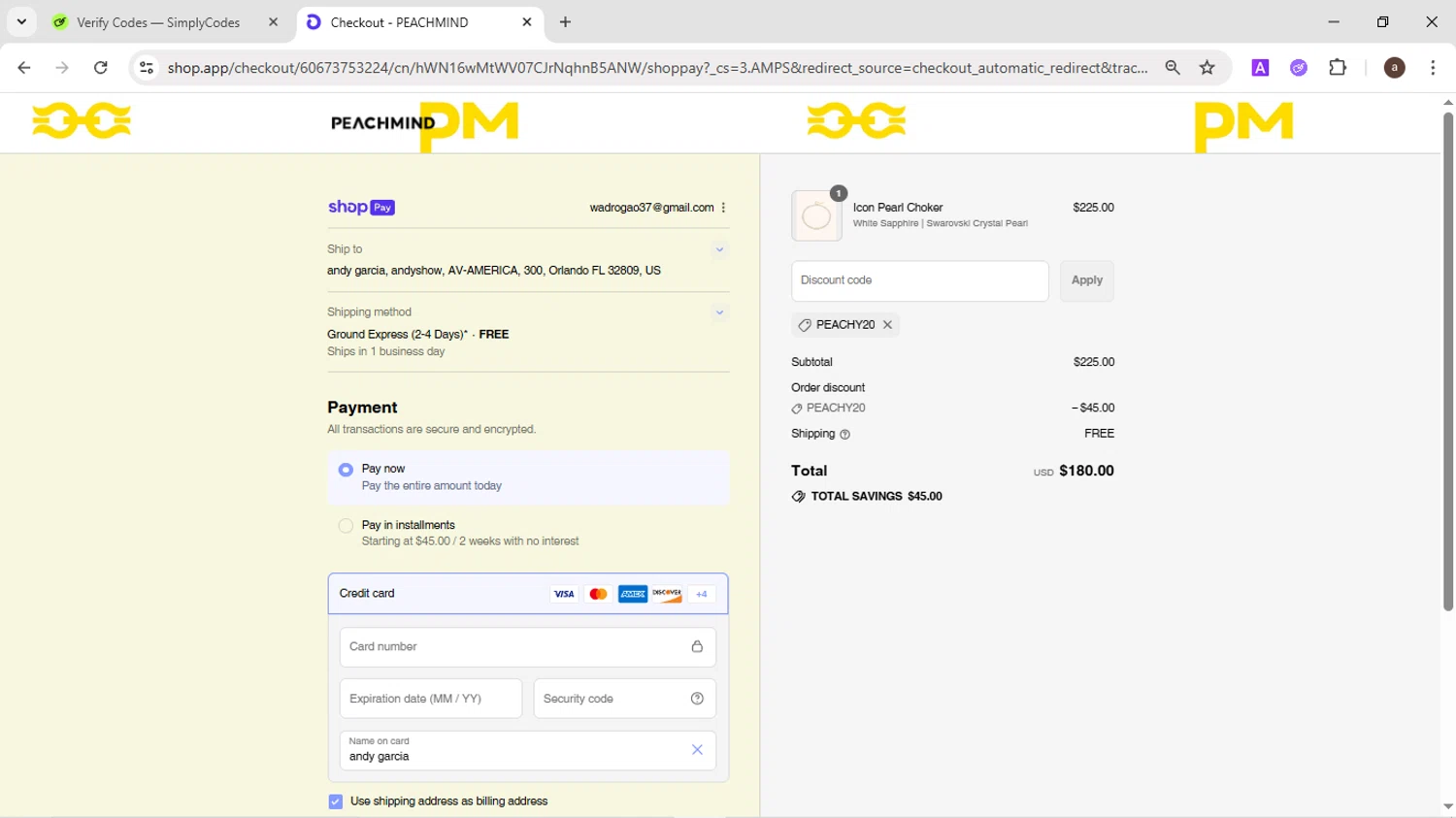Toggle Use shipping address as billing

336,802
